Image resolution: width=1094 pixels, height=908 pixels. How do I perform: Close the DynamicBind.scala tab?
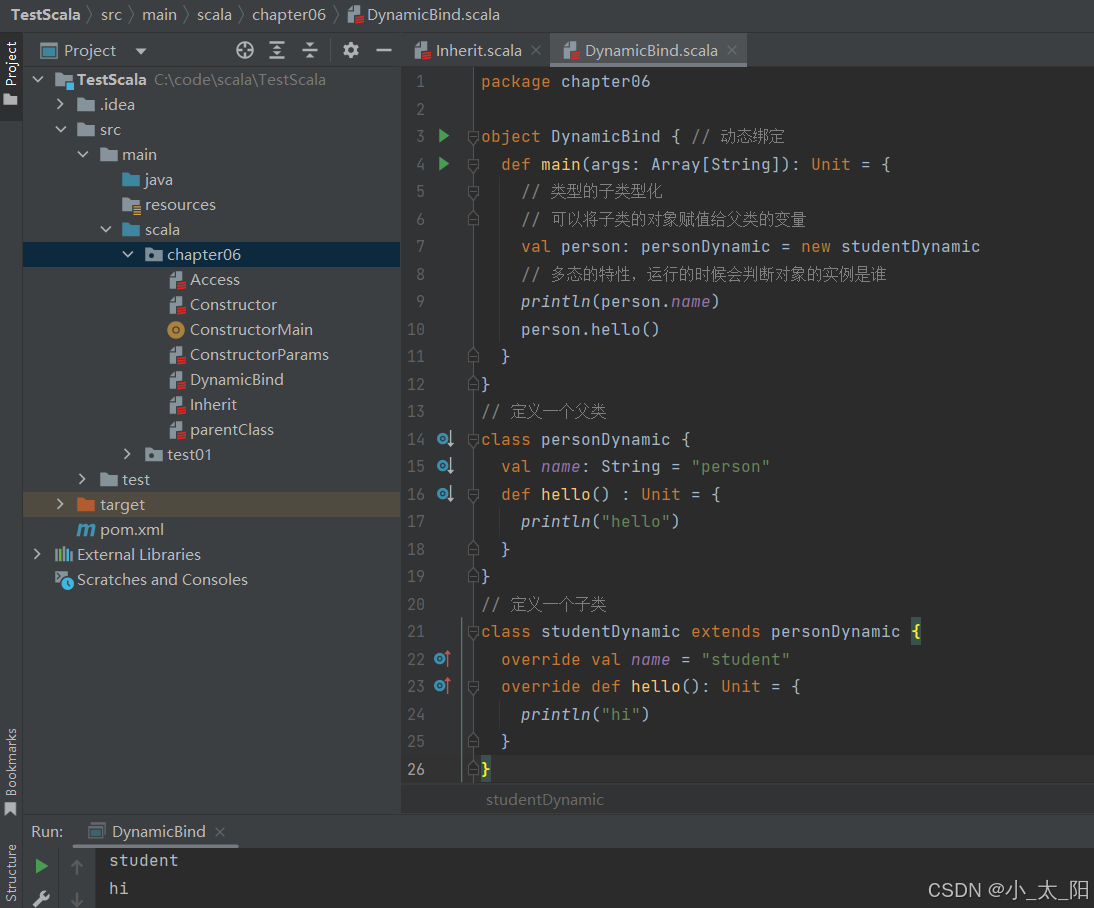732,50
